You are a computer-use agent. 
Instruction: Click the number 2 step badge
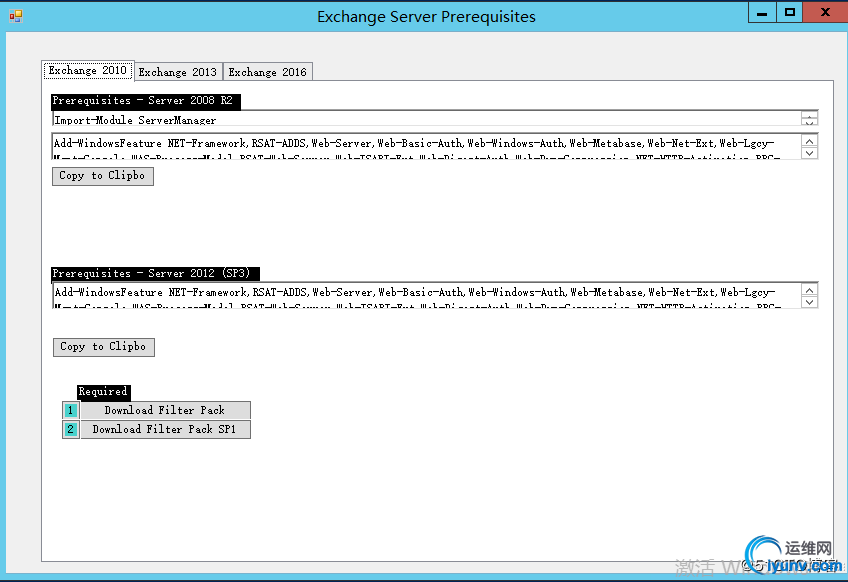tap(70, 429)
